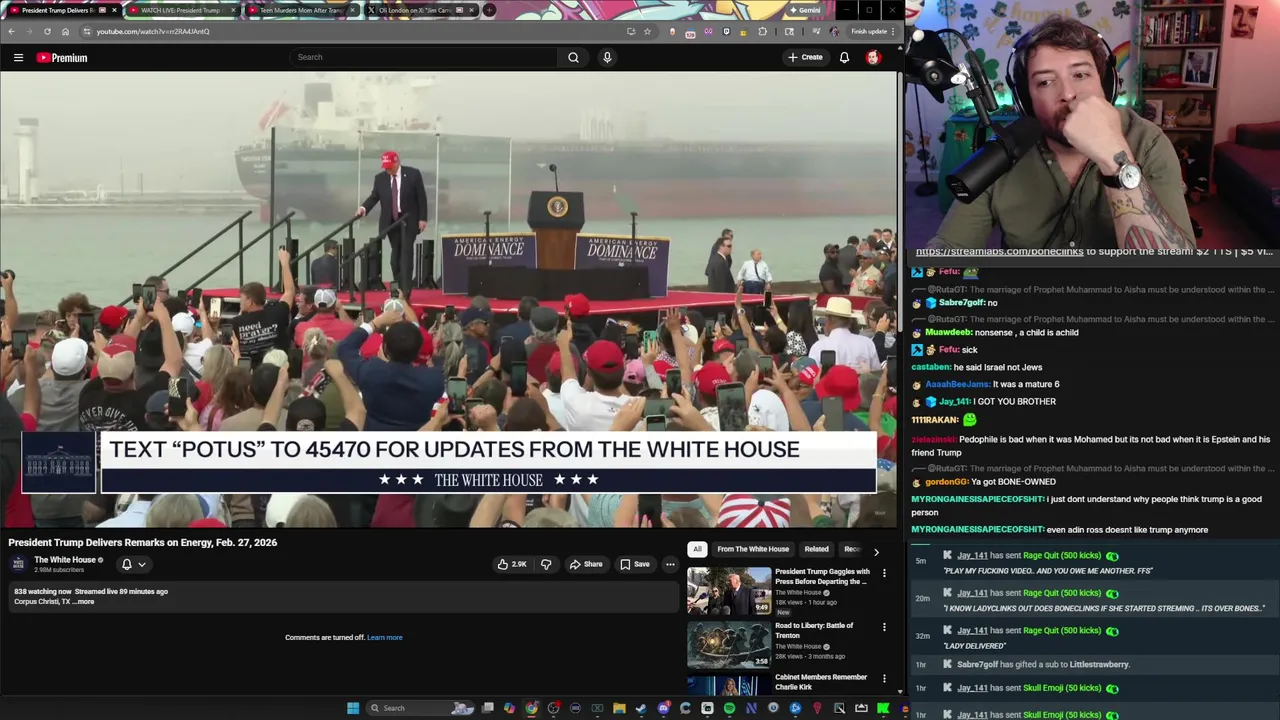This screenshot has height=720, width=1280.
Task: Focus the YouTube search field
Action: coord(425,57)
